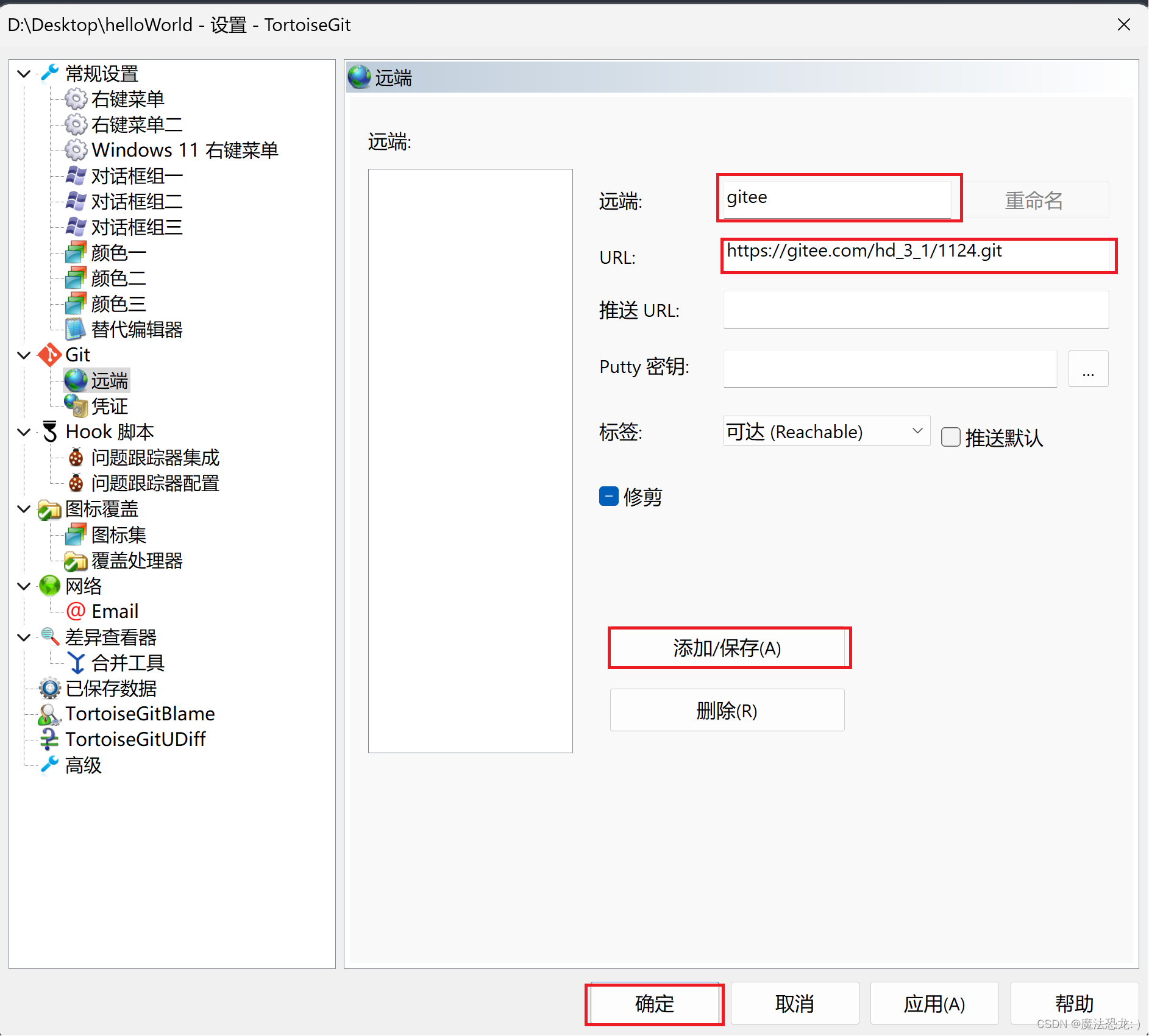1149x1036 pixels.
Task: Click the TortoiseGitUDiff icon
Action: pos(49,739)
